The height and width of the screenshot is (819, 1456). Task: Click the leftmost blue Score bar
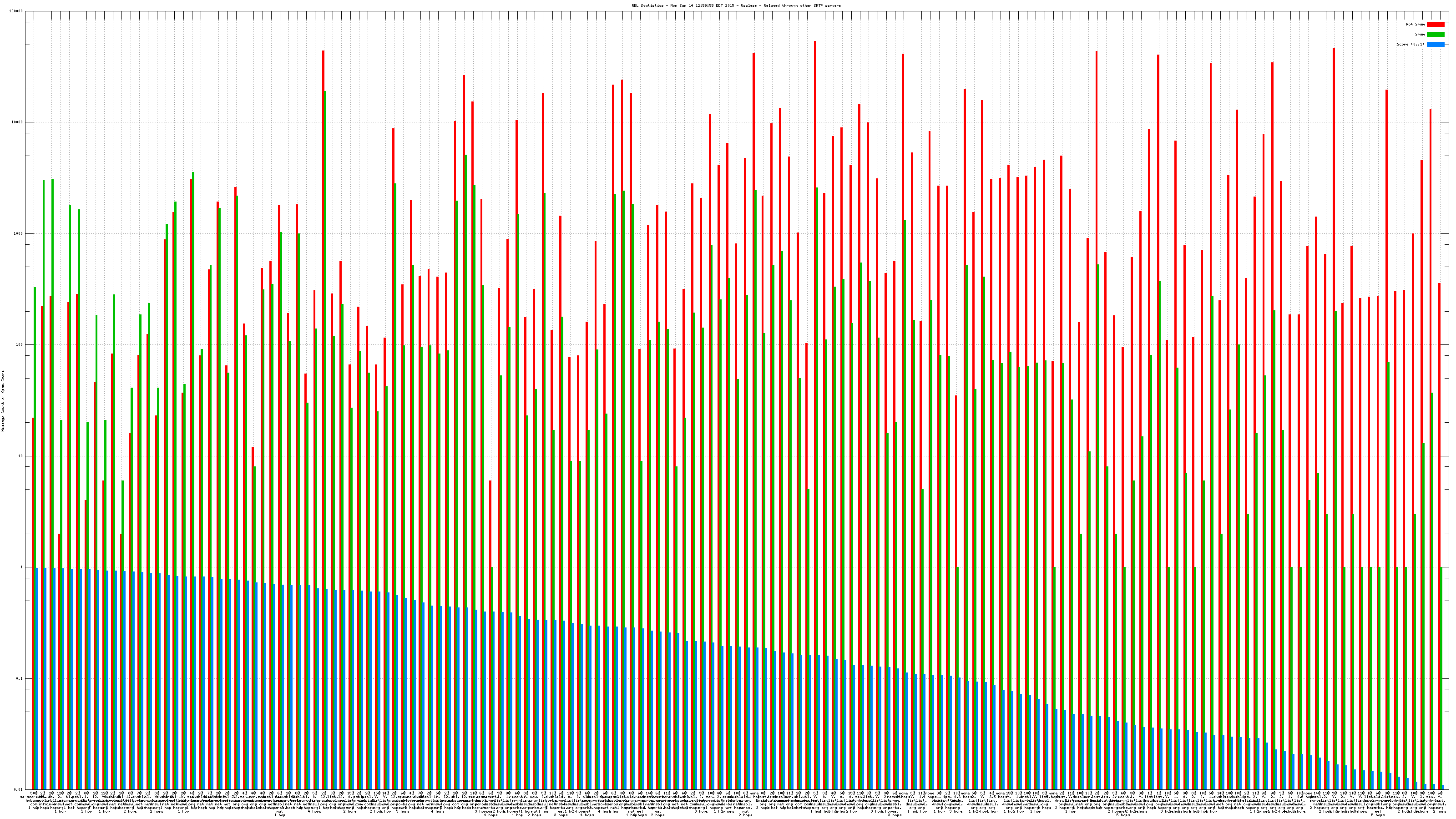pos(37,678)
